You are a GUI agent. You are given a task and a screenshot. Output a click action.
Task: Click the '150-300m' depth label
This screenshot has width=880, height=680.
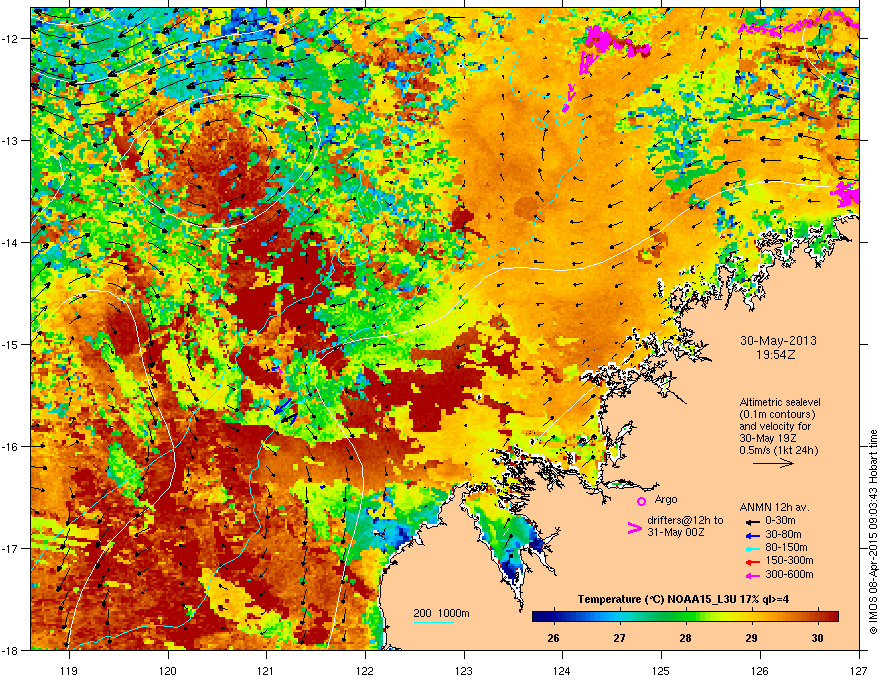tap(789, 560)
